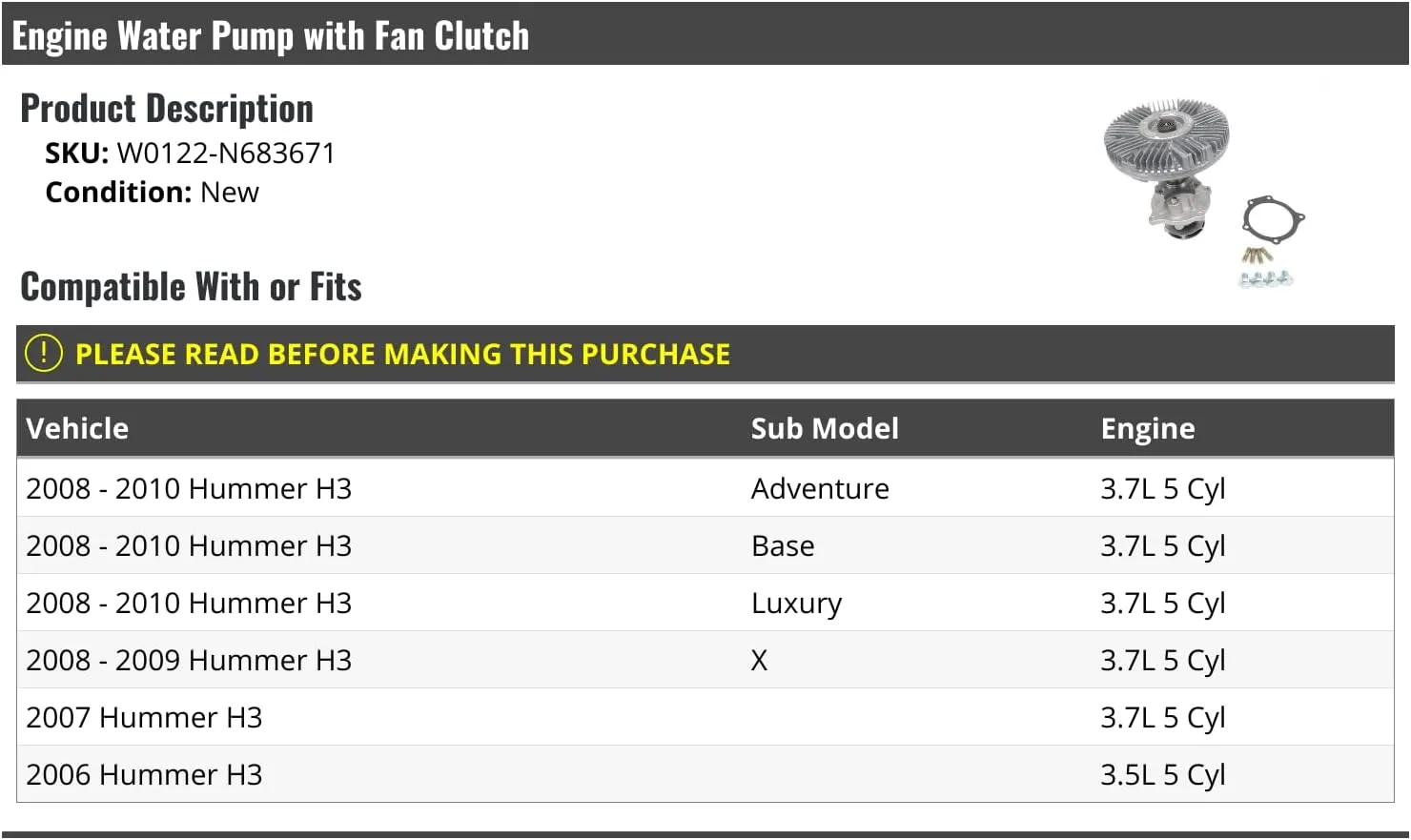Screen dimensions: 1411x840
Task: Click the Engine Water Pump with Fan Clutch title
Action: pyautogui.click(x=270, y=35)
